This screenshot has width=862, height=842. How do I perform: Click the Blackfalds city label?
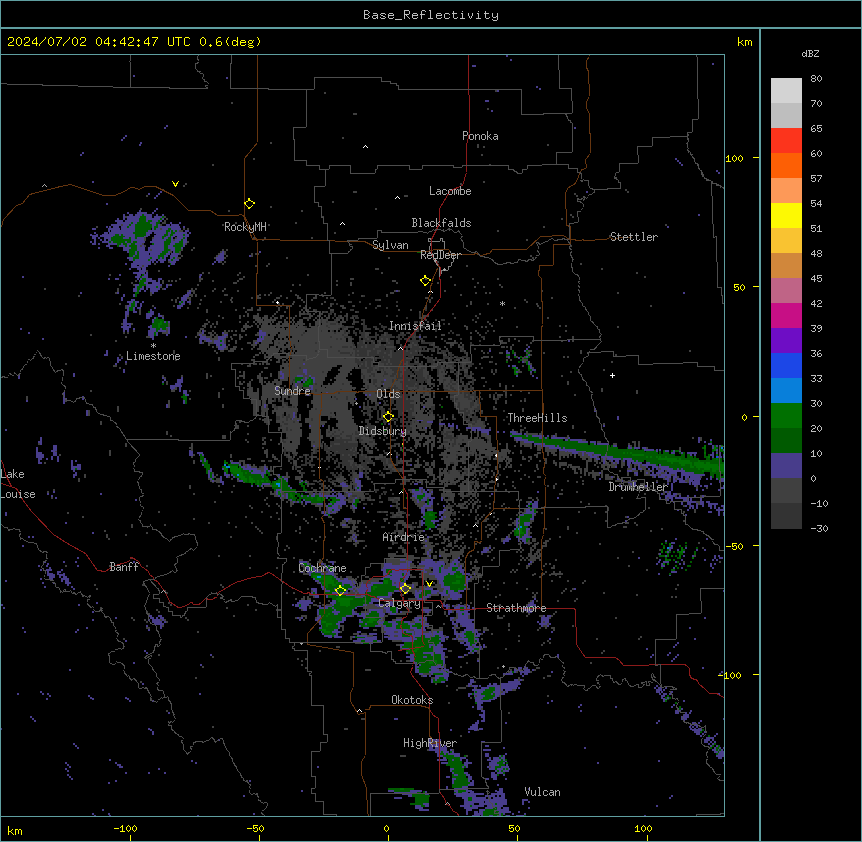(x=441, y=223)
